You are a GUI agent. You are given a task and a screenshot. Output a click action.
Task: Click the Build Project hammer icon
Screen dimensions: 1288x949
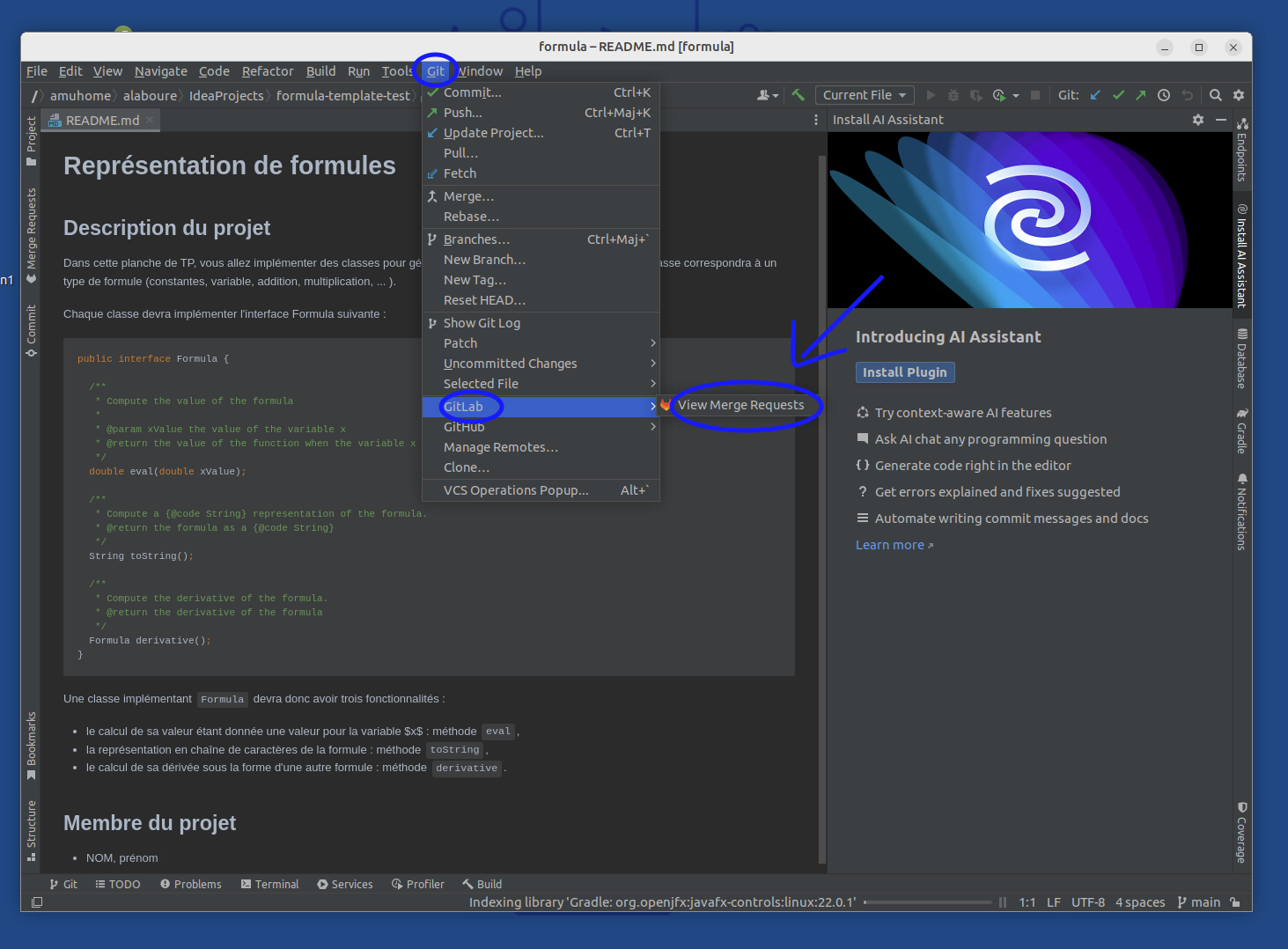coord(798,95)
